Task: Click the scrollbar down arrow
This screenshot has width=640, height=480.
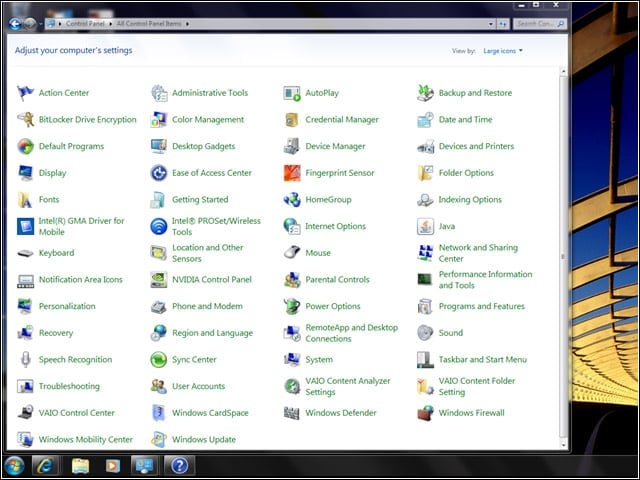Action: (x=564, y=445)
